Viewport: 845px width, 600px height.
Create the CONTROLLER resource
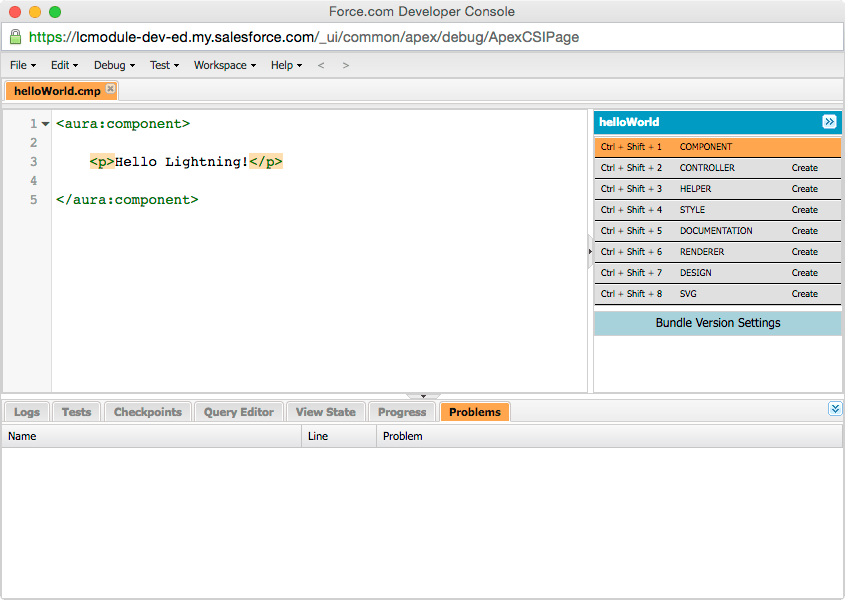[x=805, y=168]
